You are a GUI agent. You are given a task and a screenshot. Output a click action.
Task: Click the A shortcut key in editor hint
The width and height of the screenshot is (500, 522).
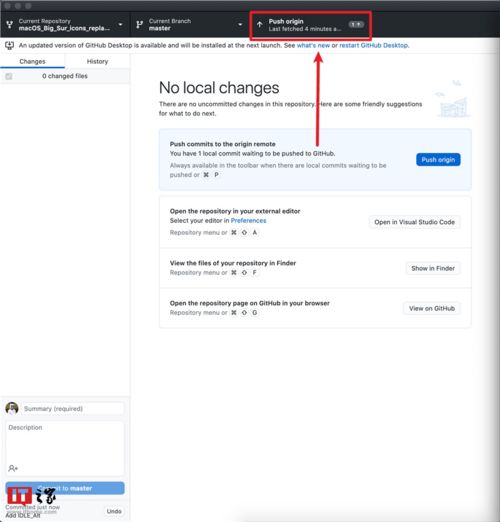coord(255,232)
